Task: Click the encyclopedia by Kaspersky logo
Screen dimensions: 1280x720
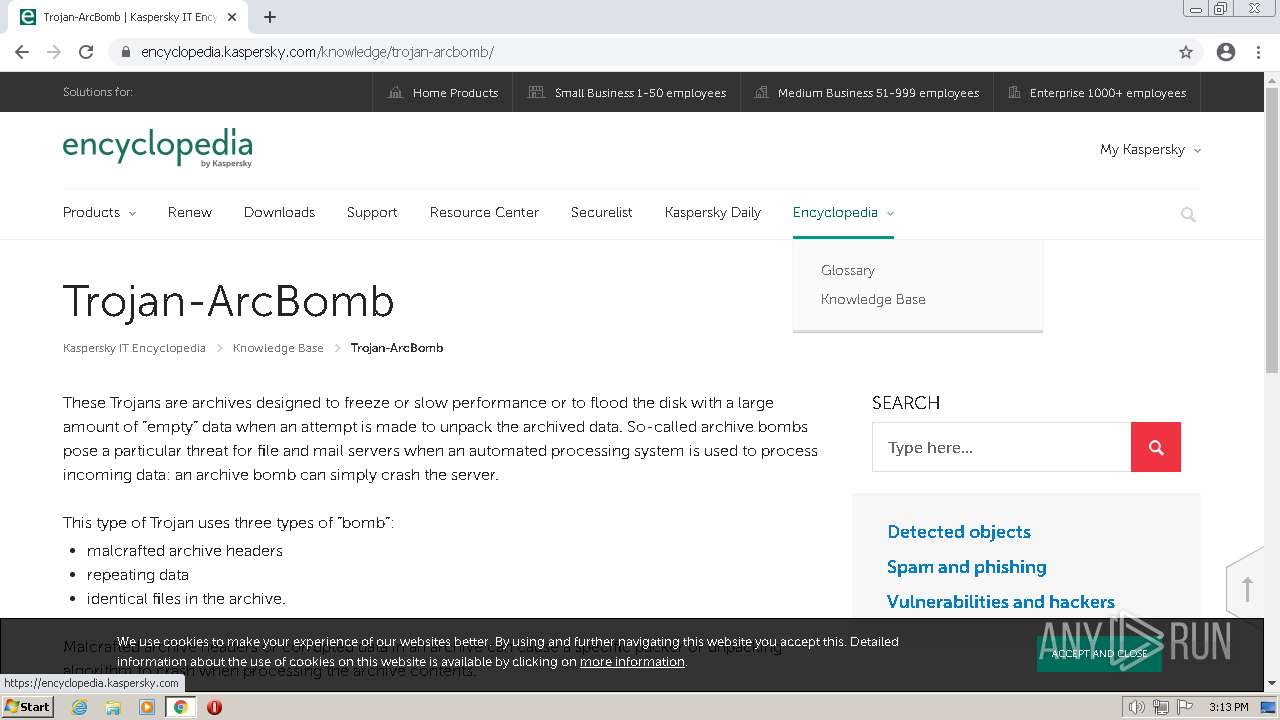Action: 157,147
